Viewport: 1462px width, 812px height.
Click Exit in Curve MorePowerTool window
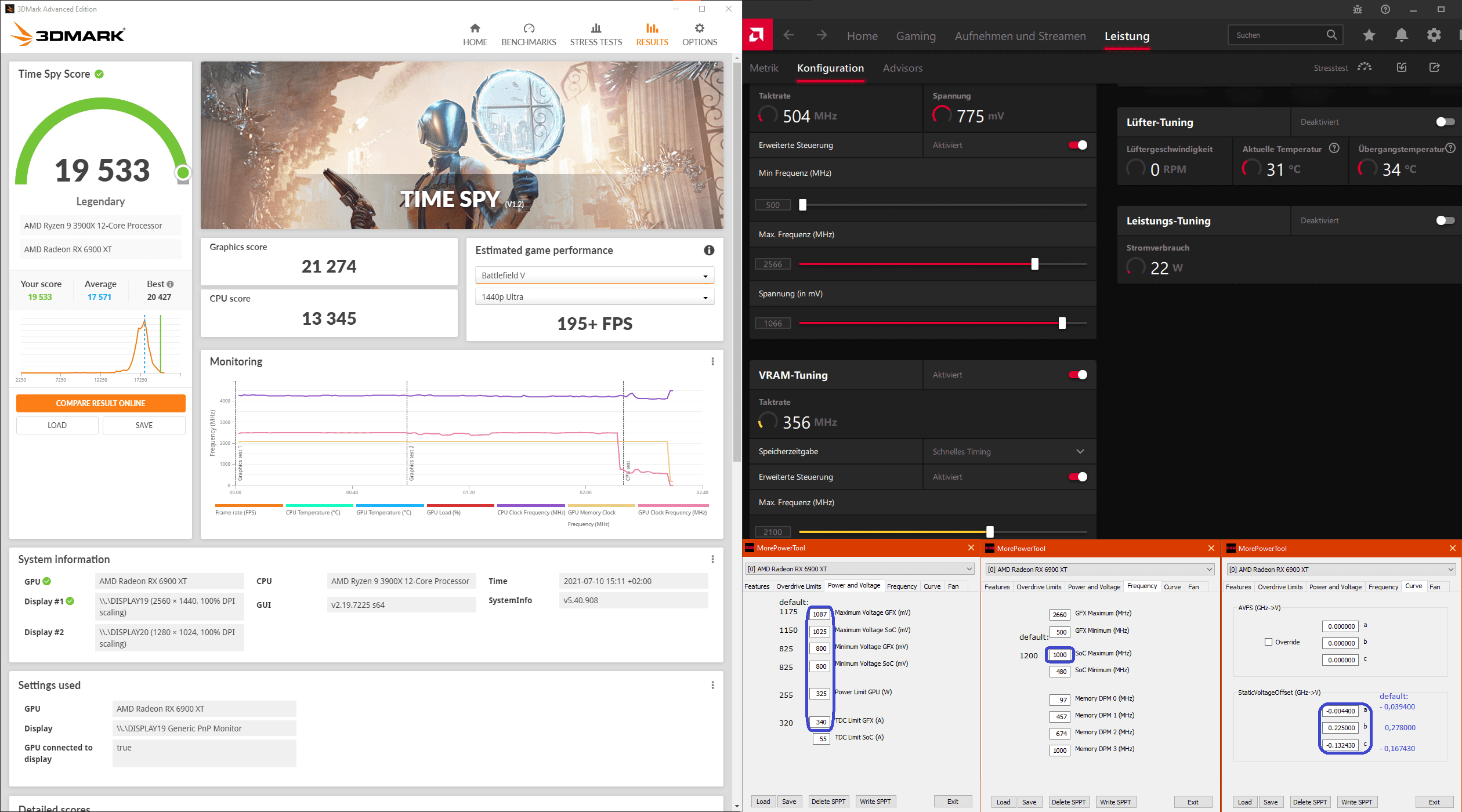coord(1434,802)
